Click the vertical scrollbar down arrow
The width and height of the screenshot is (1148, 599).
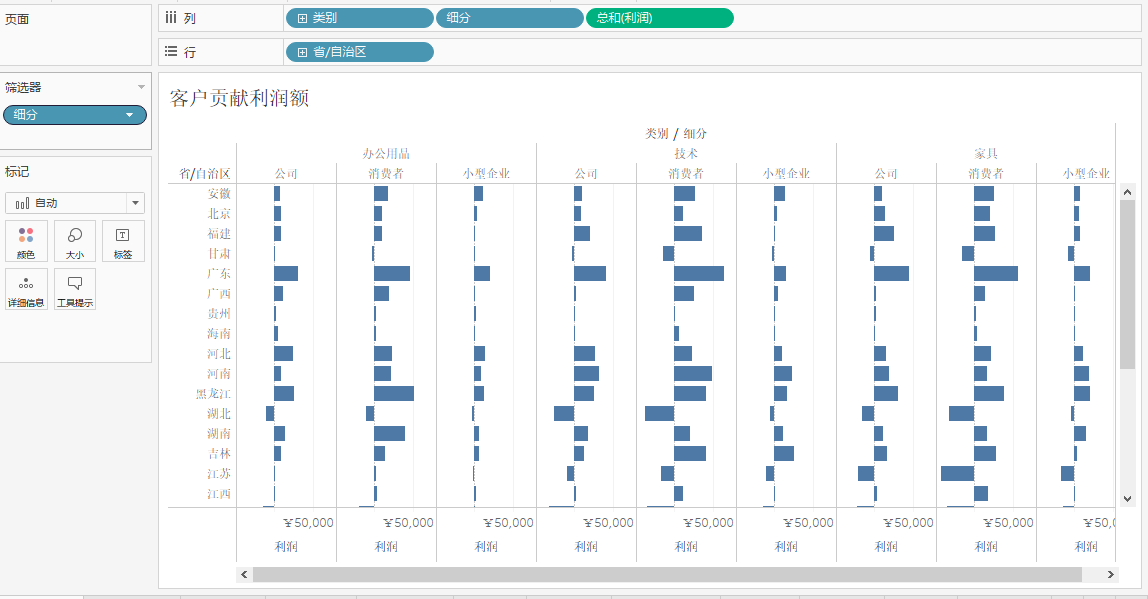pyautogui.click(x=1127, y=498)
